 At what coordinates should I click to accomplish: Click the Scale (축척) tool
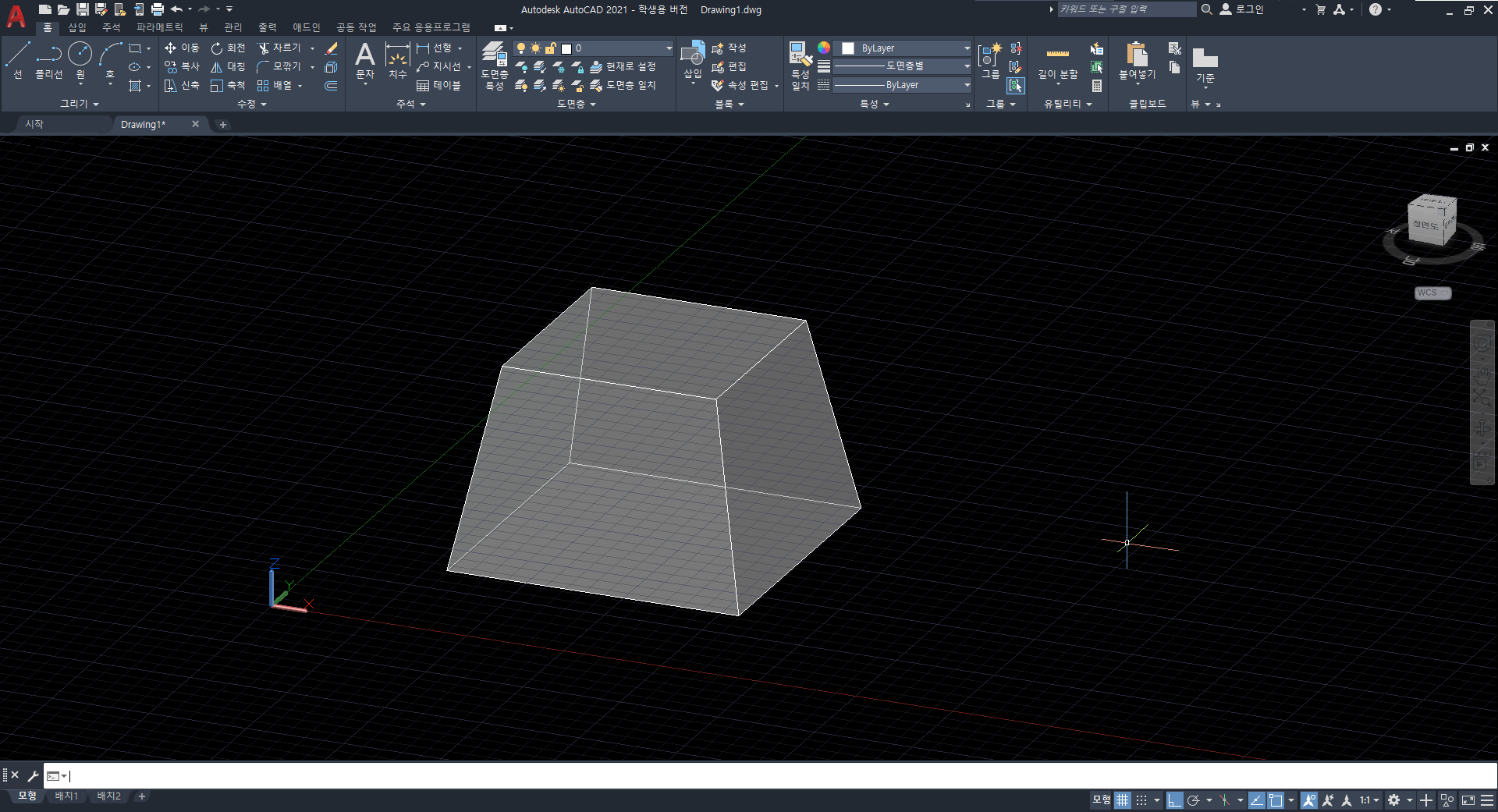pyautogui.click(x=228, y=86)
